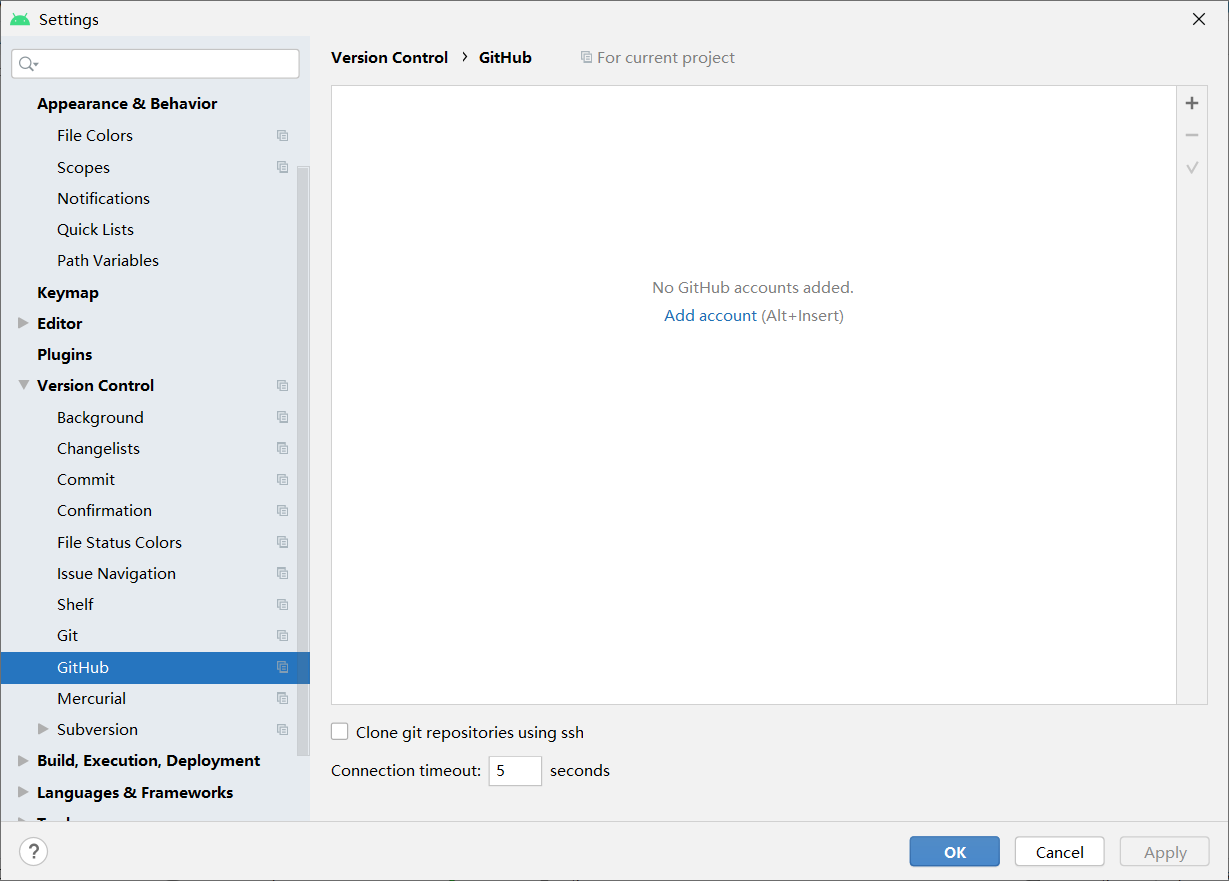
Task: Click the project-scope icon beside Commit
Action: click(283, 480)
